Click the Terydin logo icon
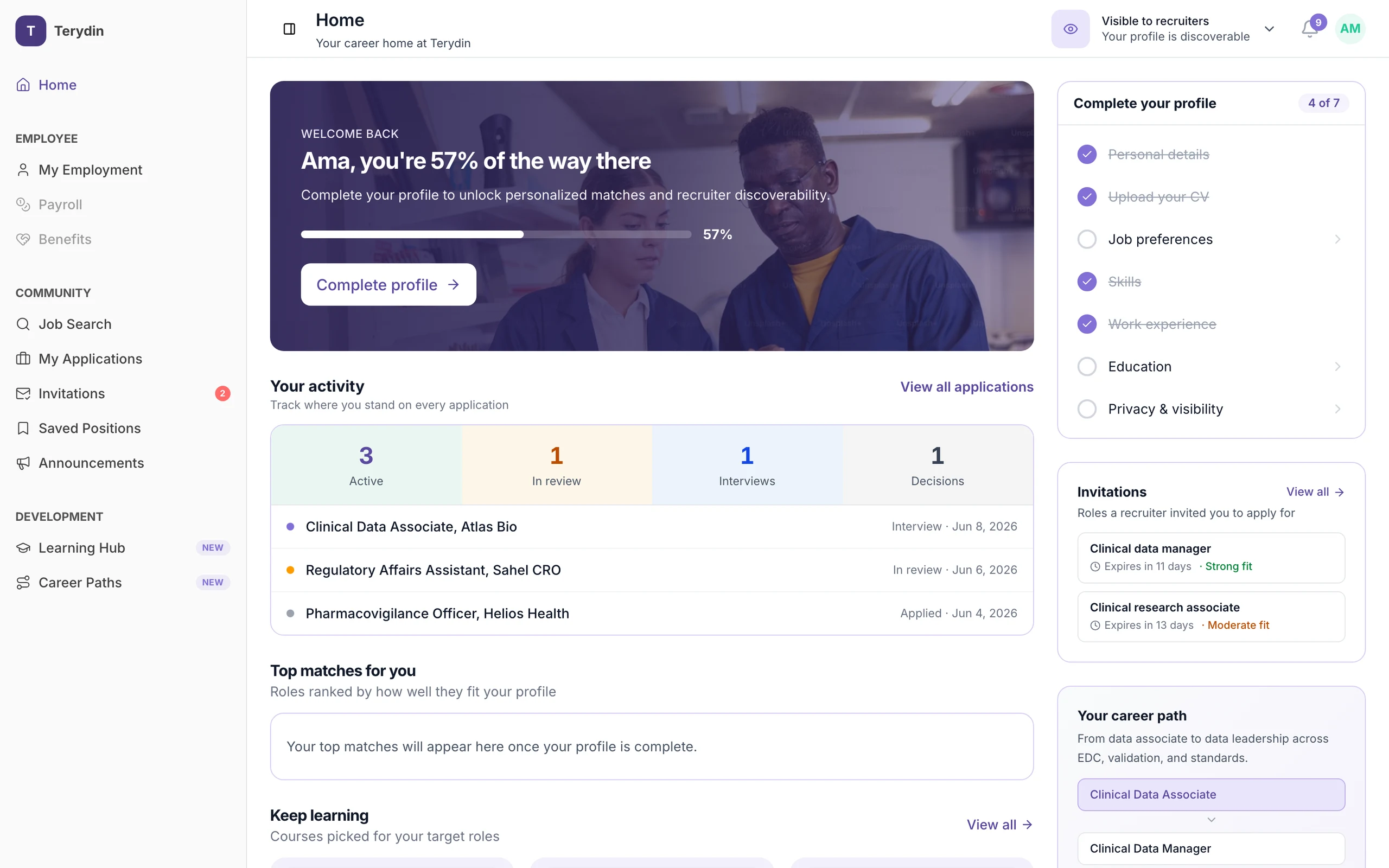This screenshot has width=1389, height=868. pos(30,30)
